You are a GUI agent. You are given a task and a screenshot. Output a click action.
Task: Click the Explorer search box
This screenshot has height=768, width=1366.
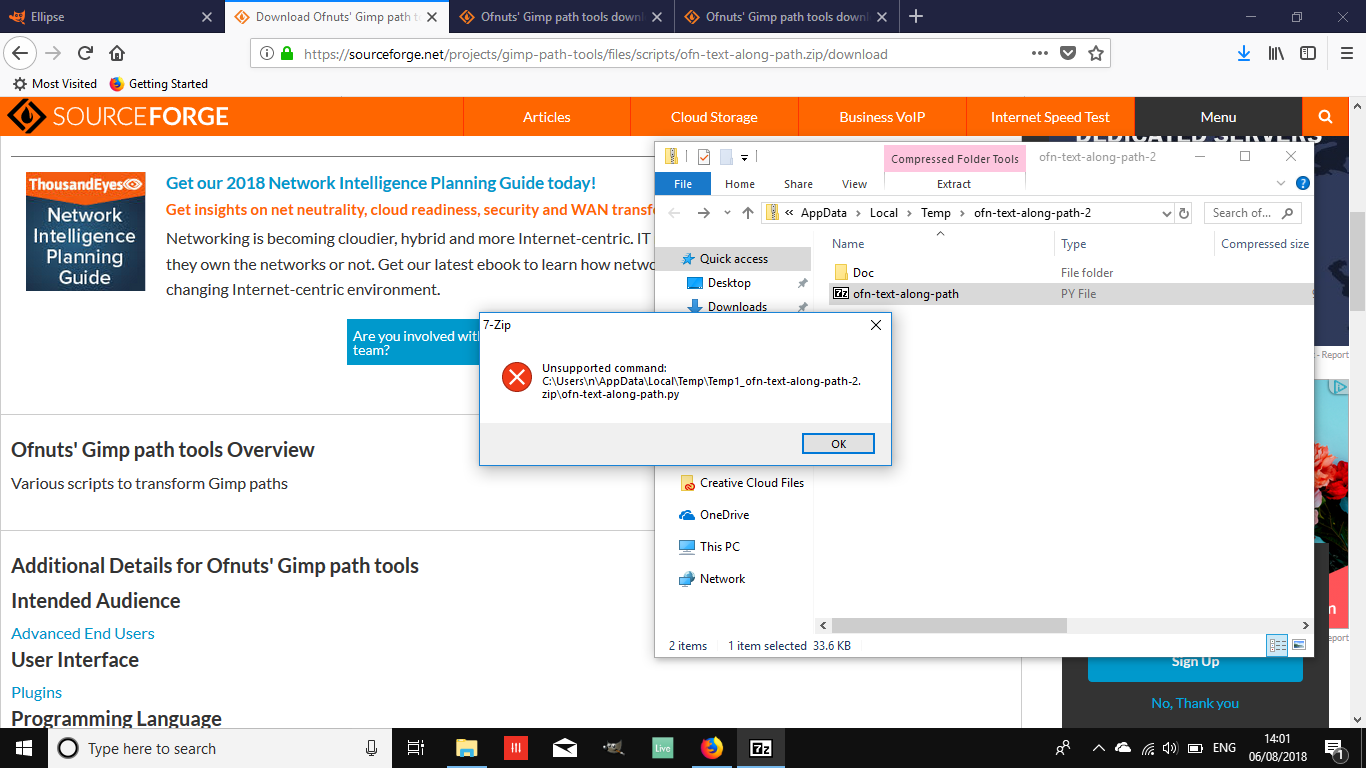[x=1253, y=213]
